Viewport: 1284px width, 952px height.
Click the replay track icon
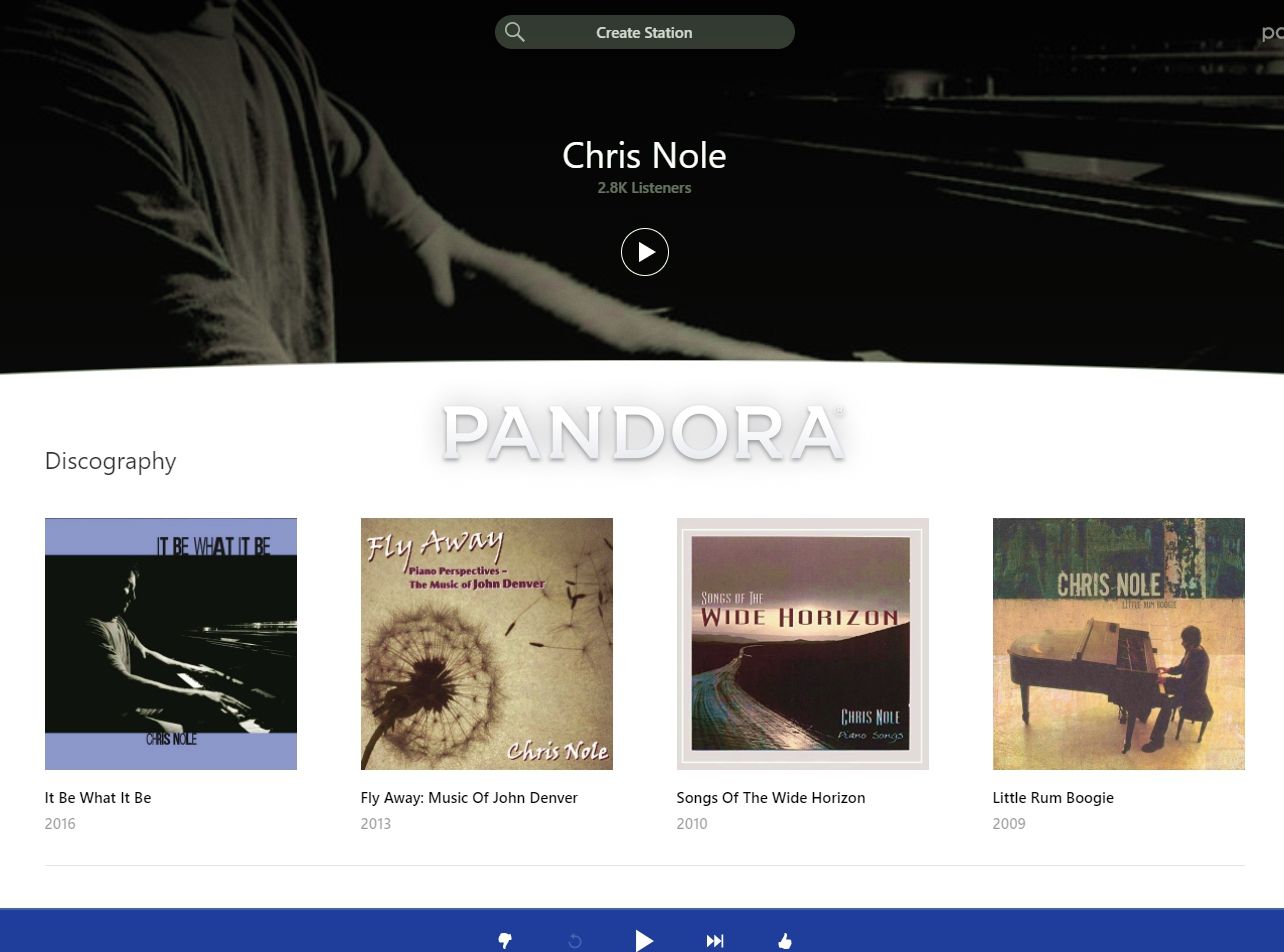tap(575, 941)
